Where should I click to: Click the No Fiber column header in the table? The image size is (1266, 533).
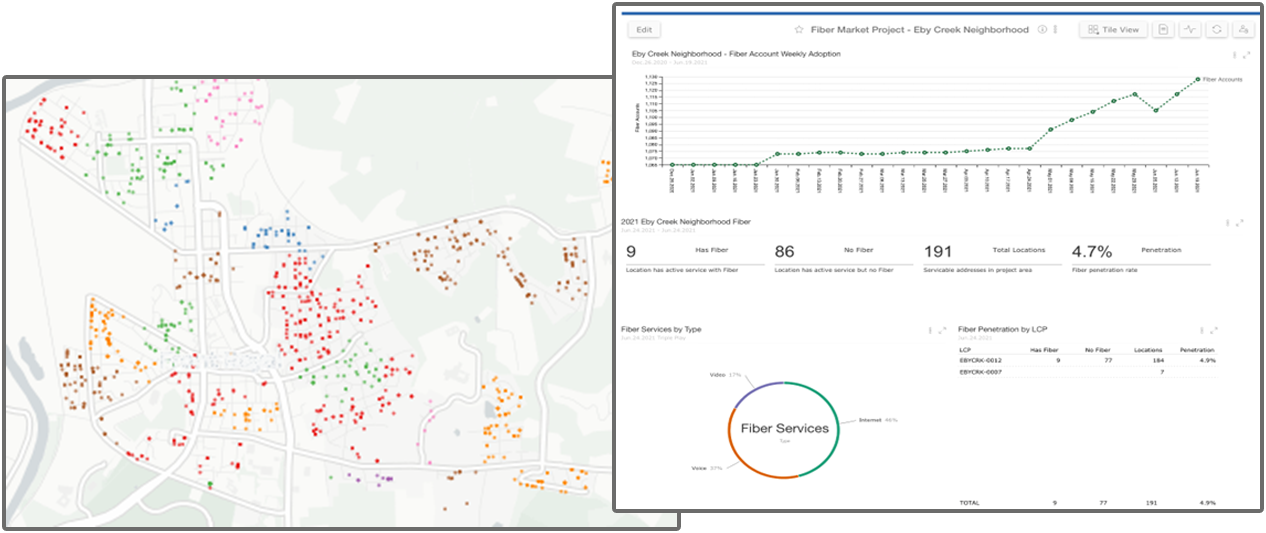click(x=1098, y=350)
